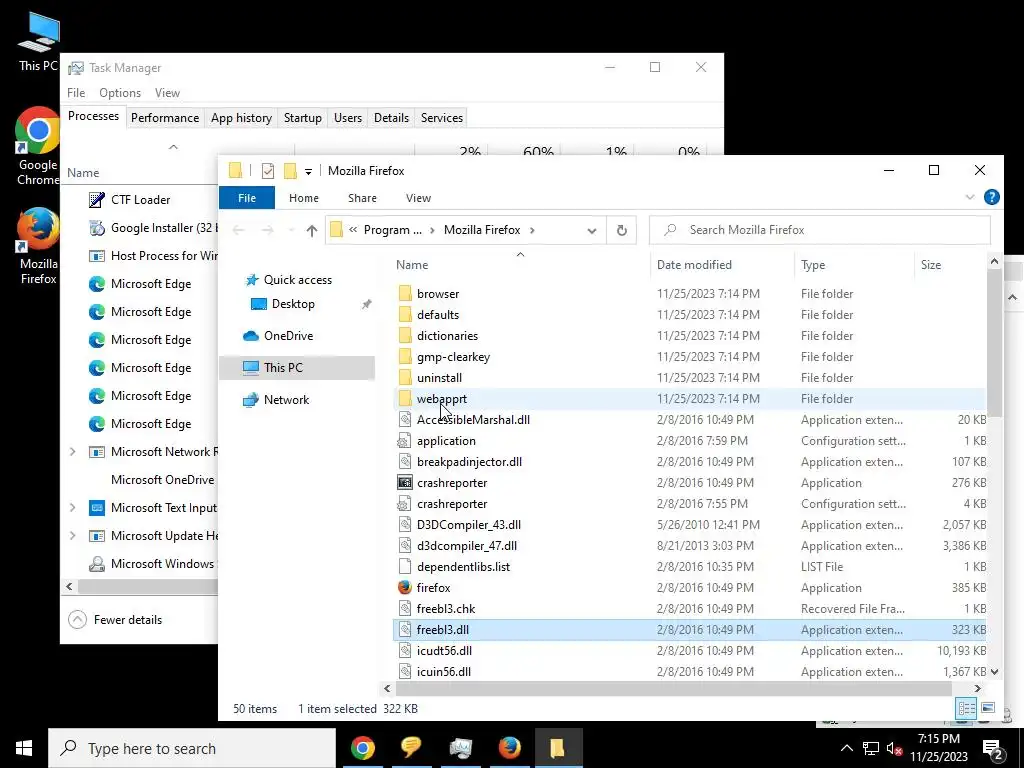1024x768 pixels.
Task: Open the Explorer File ribbon tab
Action: pos(247,198)
